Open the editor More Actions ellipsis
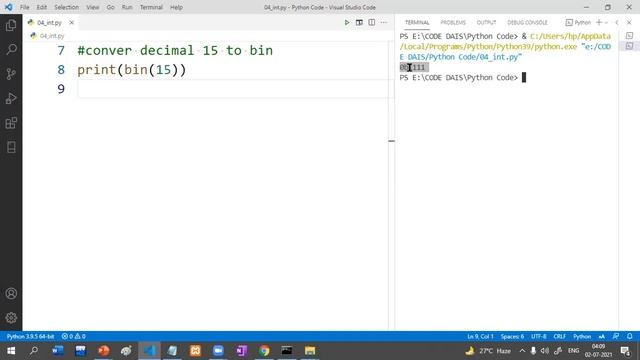The image size is (640, 360). tap(384, 22)
